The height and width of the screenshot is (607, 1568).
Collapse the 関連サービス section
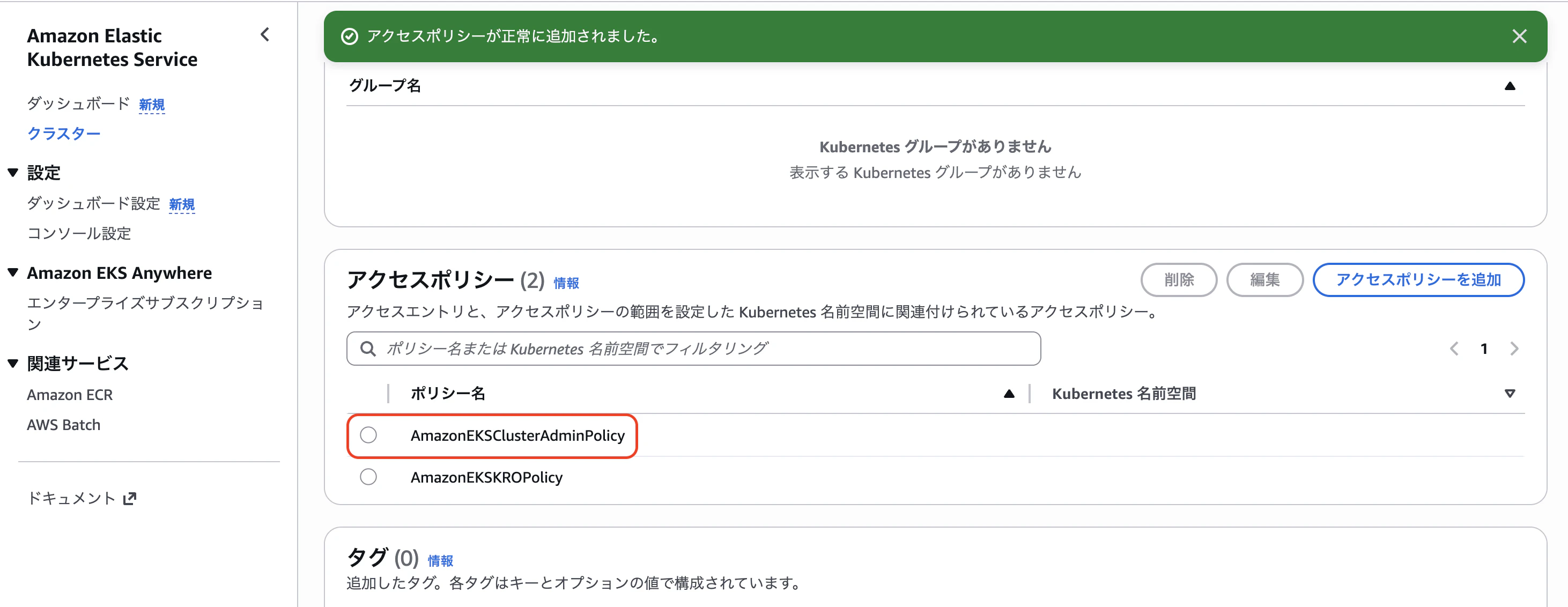tap(12, 363)
